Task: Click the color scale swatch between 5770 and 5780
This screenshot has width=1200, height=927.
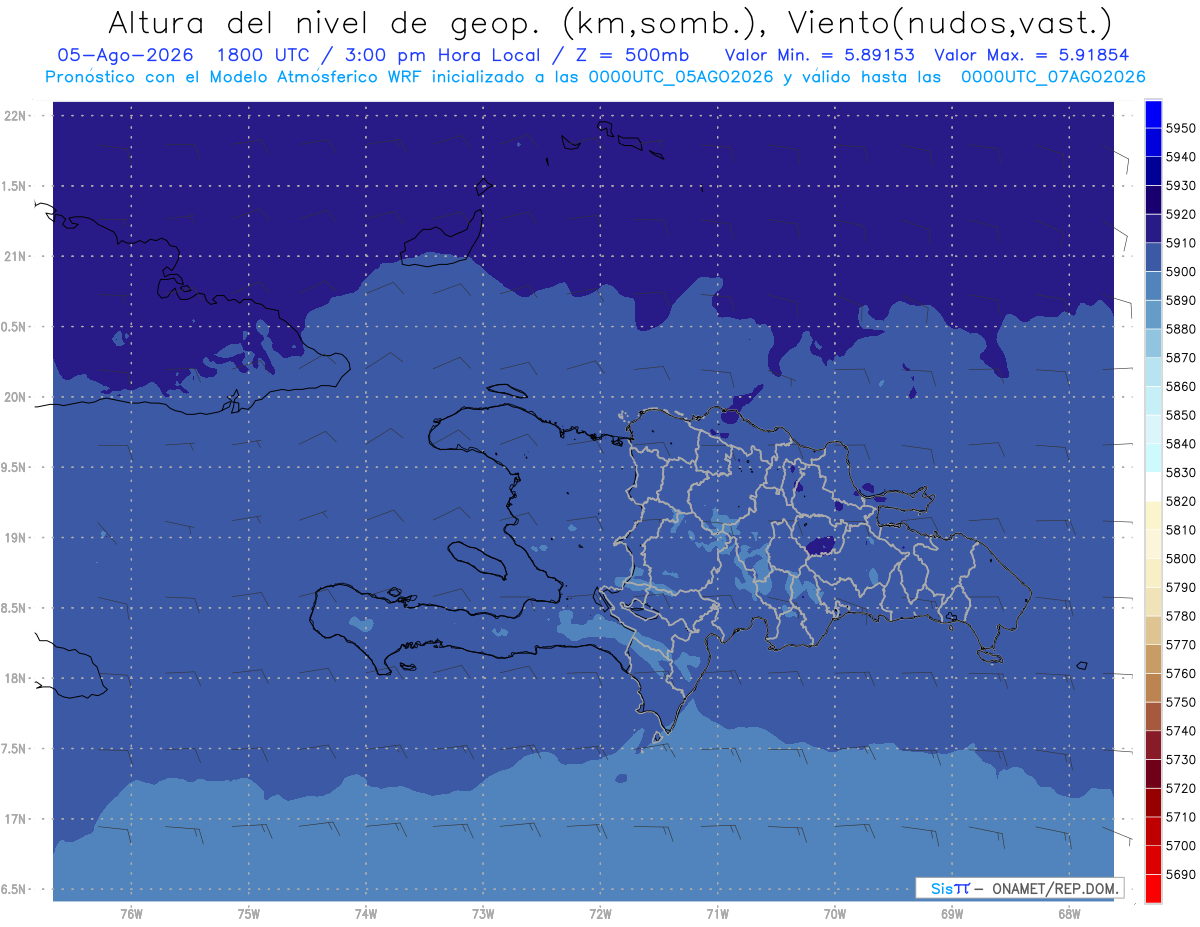Action: 1152,630
